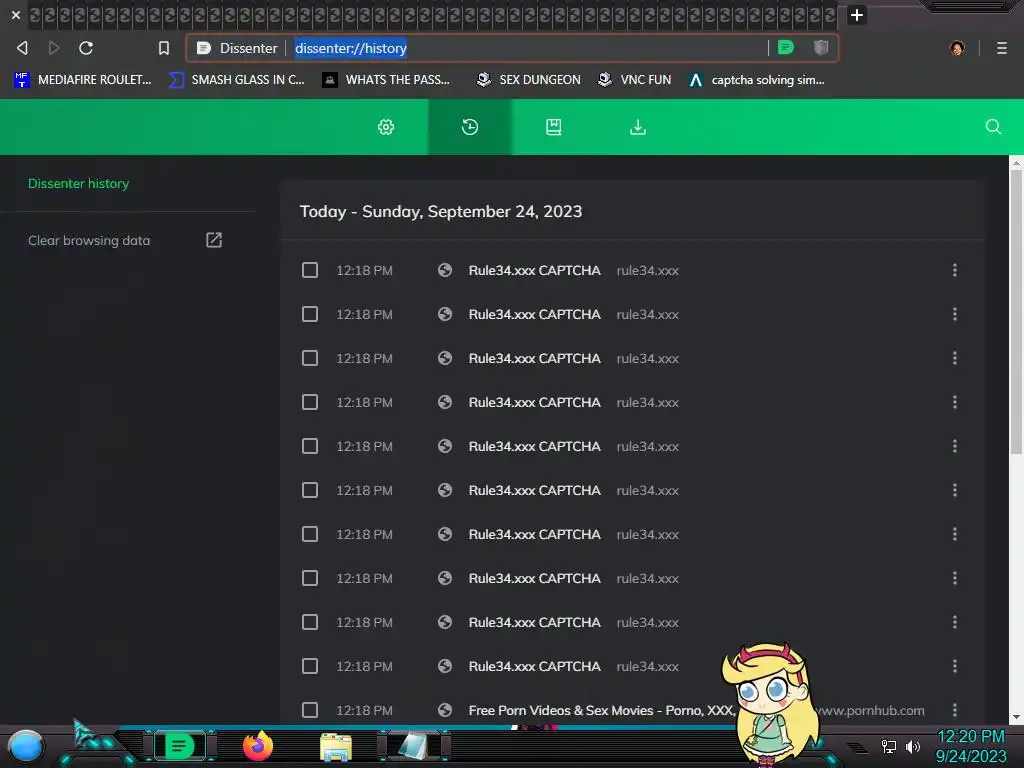This screenshot has width=1024, height=768.
Task: Click the shield icon in the address bar
Action: [821, 48]
